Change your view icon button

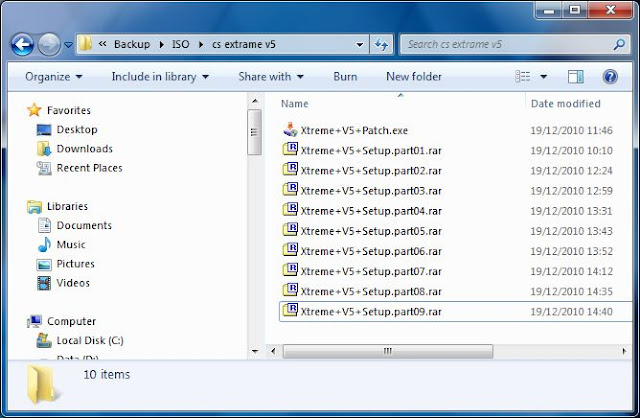523,77
